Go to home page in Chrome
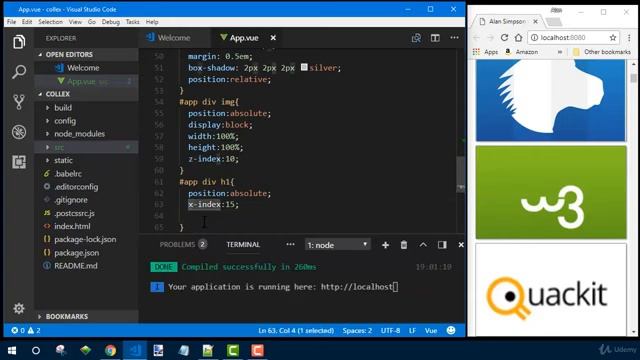The height and width of the screenshot is (360, 640). 518,38
